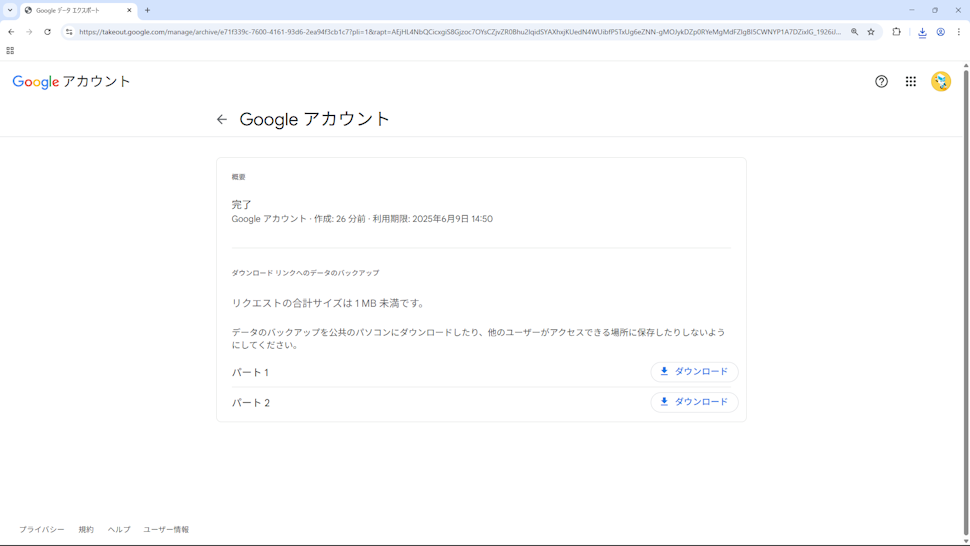Open the Chrome extensions puzzle icon

tap(896, 32)
